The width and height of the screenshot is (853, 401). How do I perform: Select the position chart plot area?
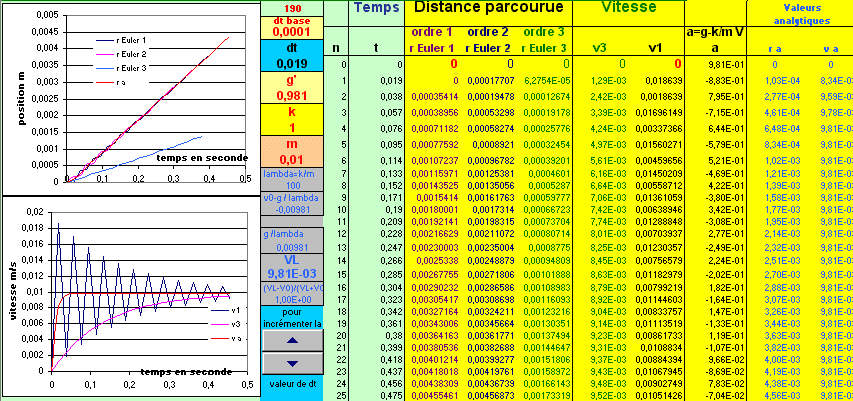tap(156, 98)
